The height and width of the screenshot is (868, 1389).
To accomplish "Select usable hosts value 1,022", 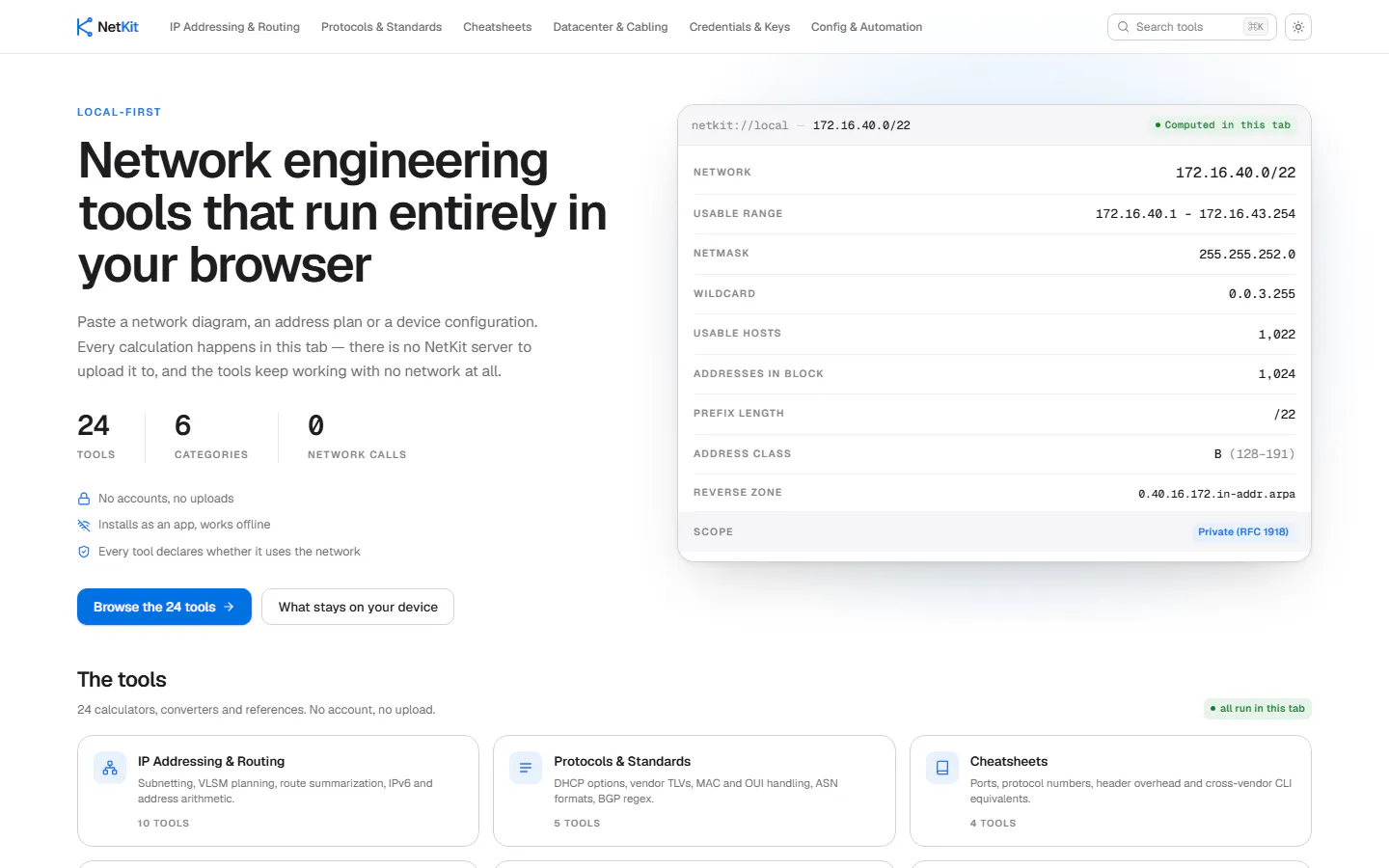I will (1277, 335).
